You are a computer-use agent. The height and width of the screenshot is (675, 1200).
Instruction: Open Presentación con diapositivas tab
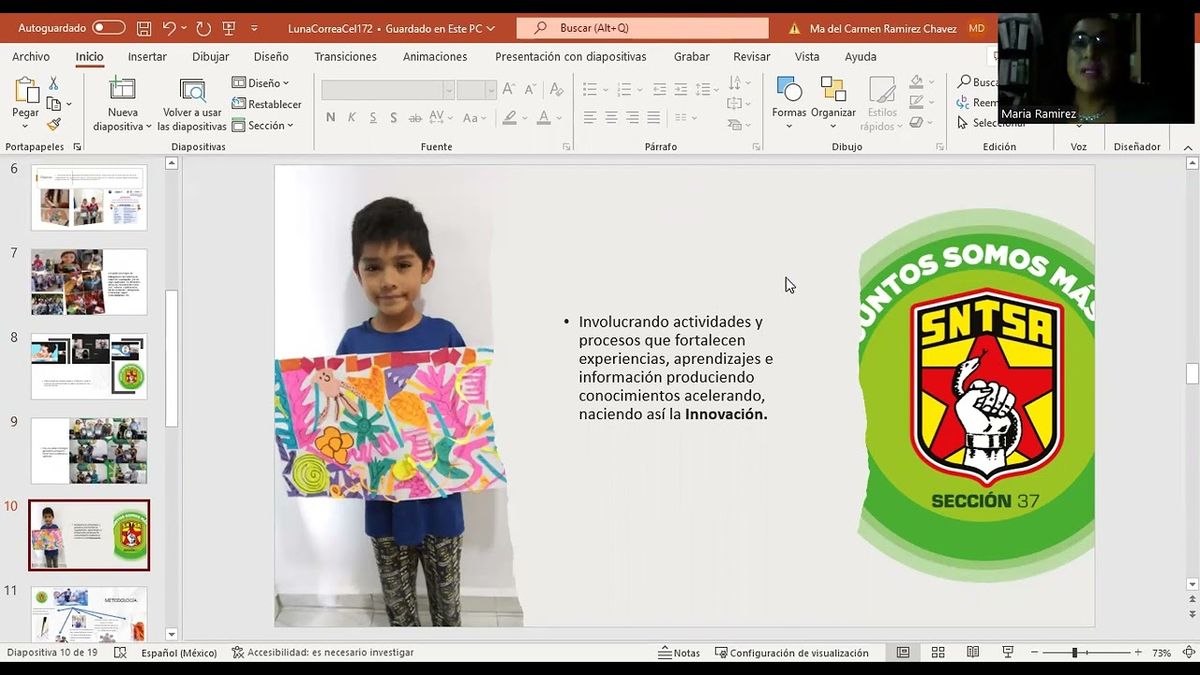tap(570, 57)
